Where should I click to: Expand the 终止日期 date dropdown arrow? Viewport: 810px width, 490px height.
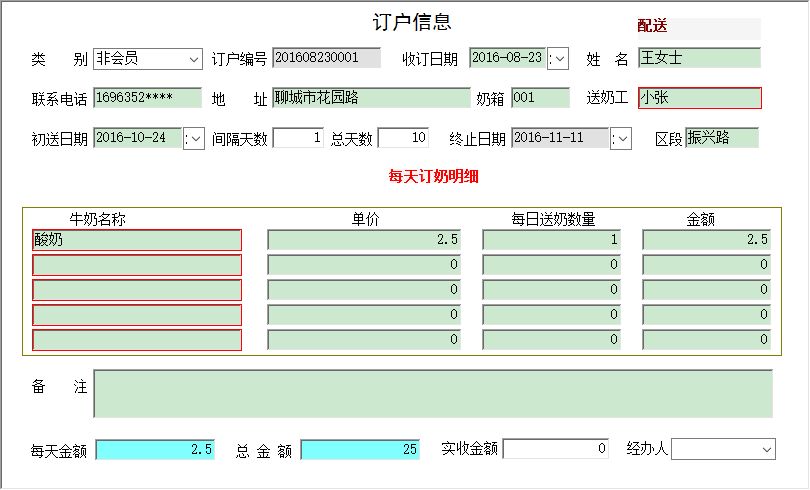[621, 139]
